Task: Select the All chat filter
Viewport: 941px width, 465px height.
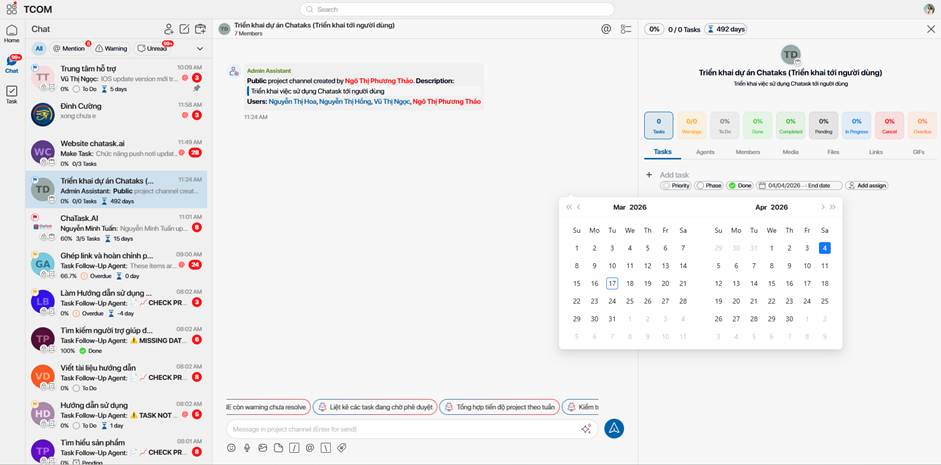Action: (x=39, y=49)
